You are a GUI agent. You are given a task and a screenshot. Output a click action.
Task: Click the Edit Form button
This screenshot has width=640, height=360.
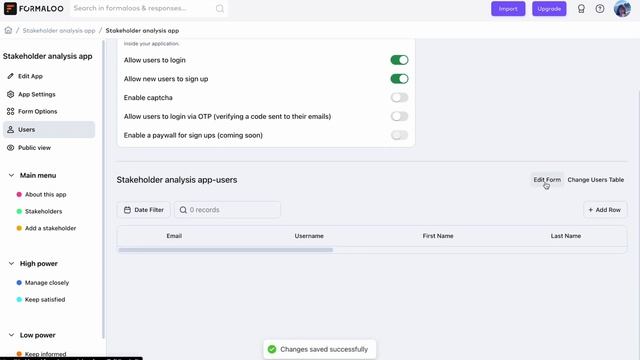(x=547, y=180)
